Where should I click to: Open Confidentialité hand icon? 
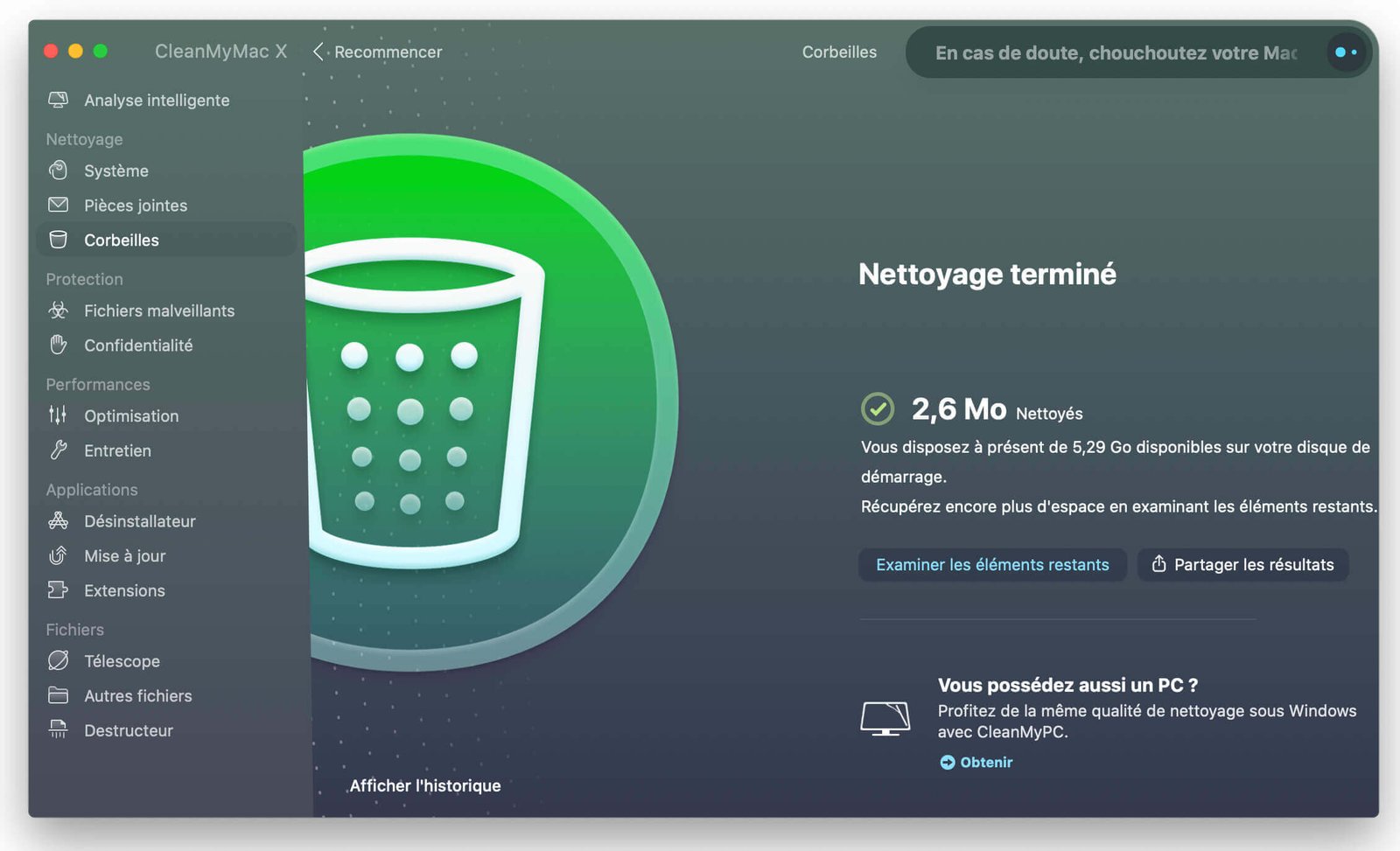[58, 345]
